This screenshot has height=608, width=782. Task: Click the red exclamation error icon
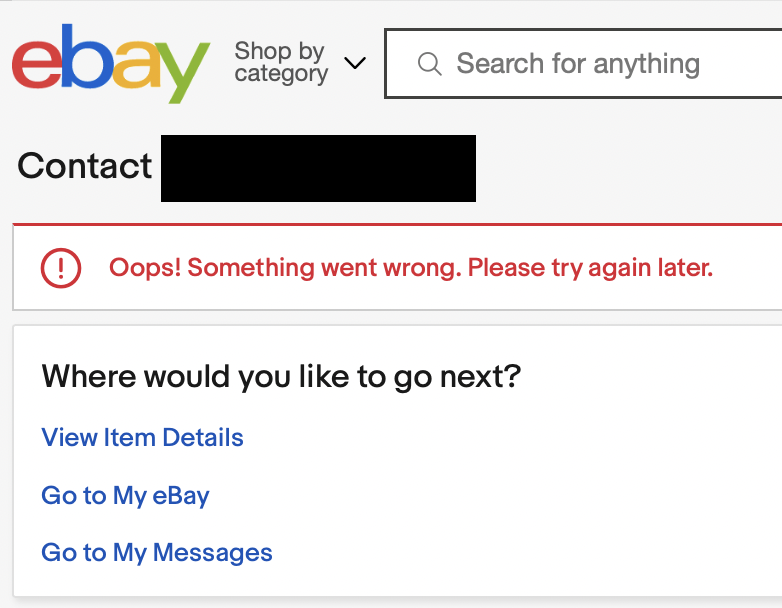pyautogui.click(x=60, y=268)
